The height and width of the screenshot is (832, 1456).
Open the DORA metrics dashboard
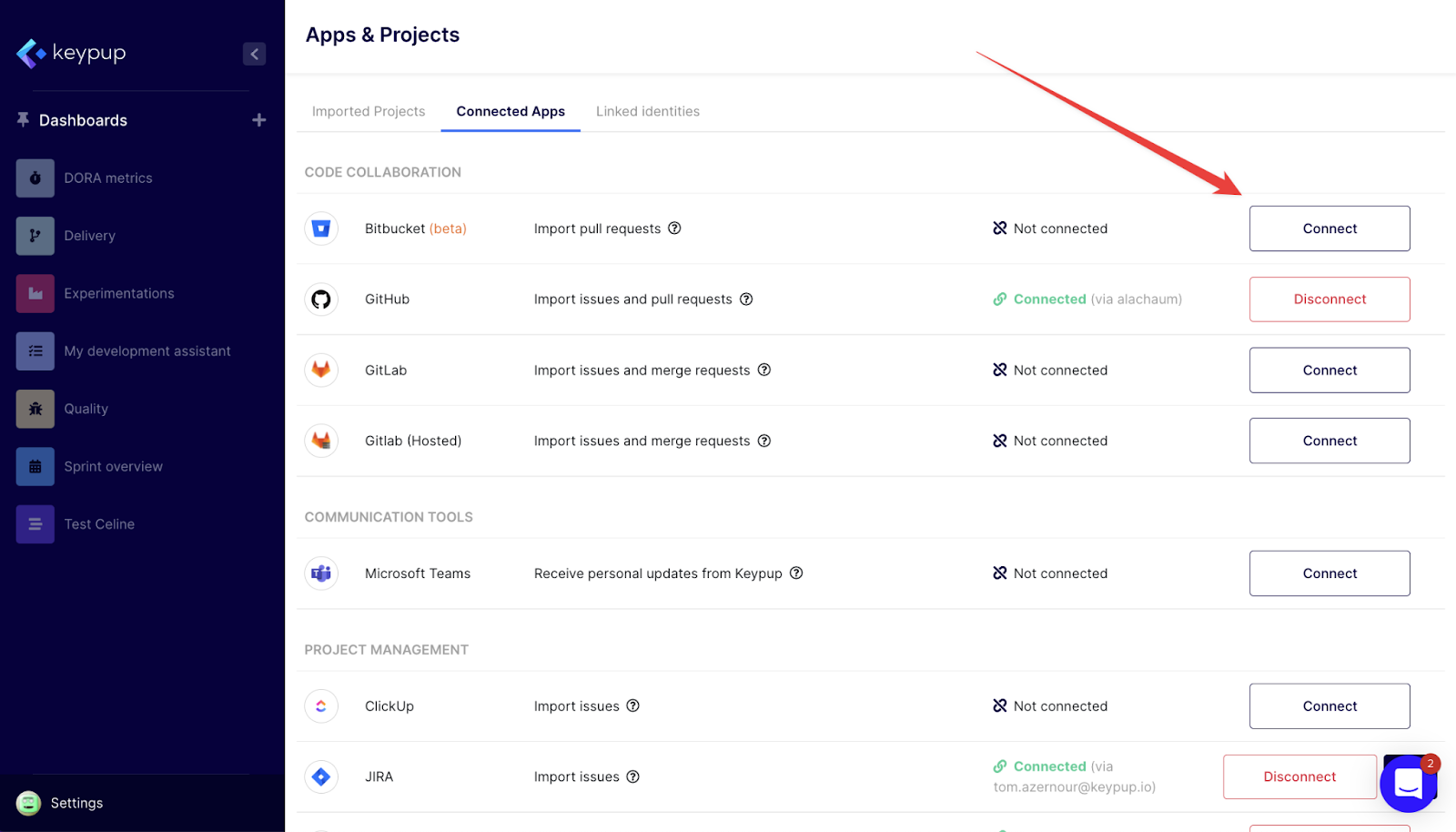click(x=107, y=178)
